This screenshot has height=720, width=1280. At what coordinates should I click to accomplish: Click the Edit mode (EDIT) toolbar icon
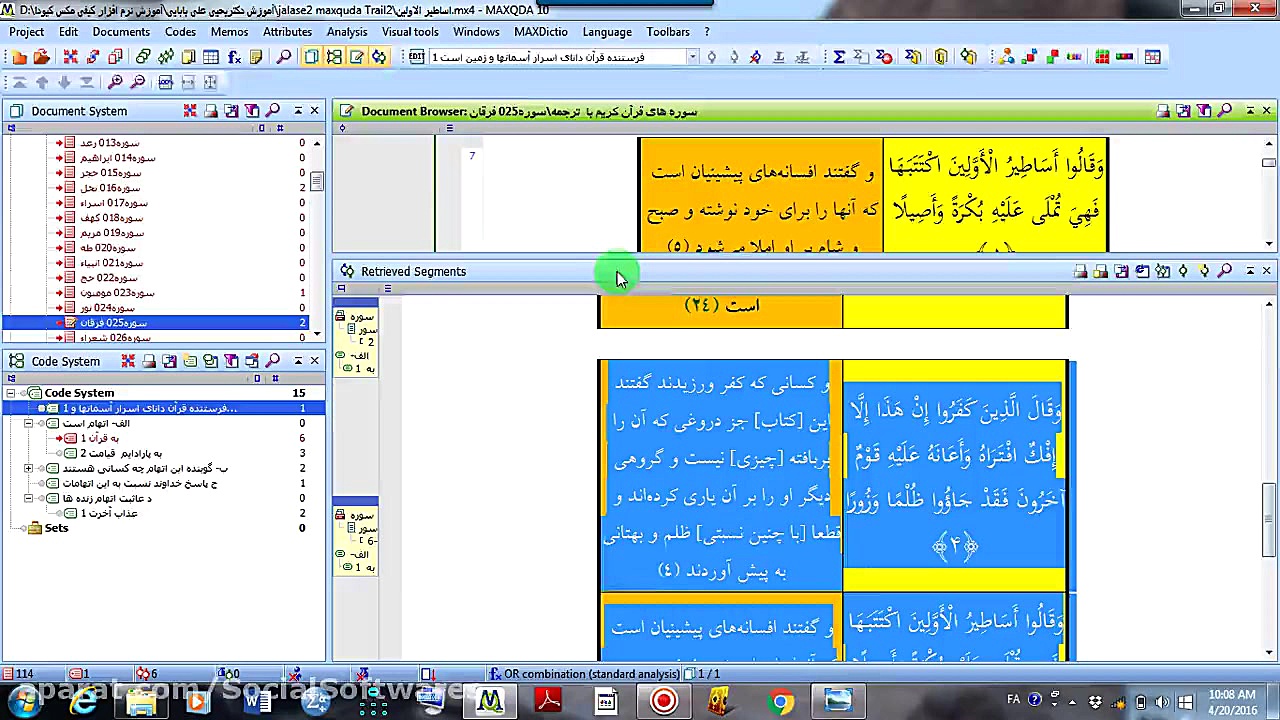point(416,57)
